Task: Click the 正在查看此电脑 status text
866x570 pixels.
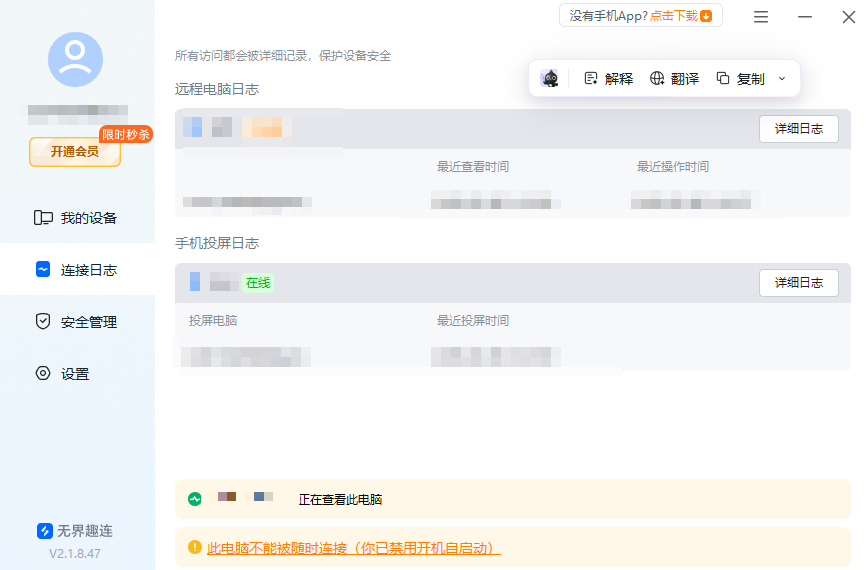Action: click(340, 500)
